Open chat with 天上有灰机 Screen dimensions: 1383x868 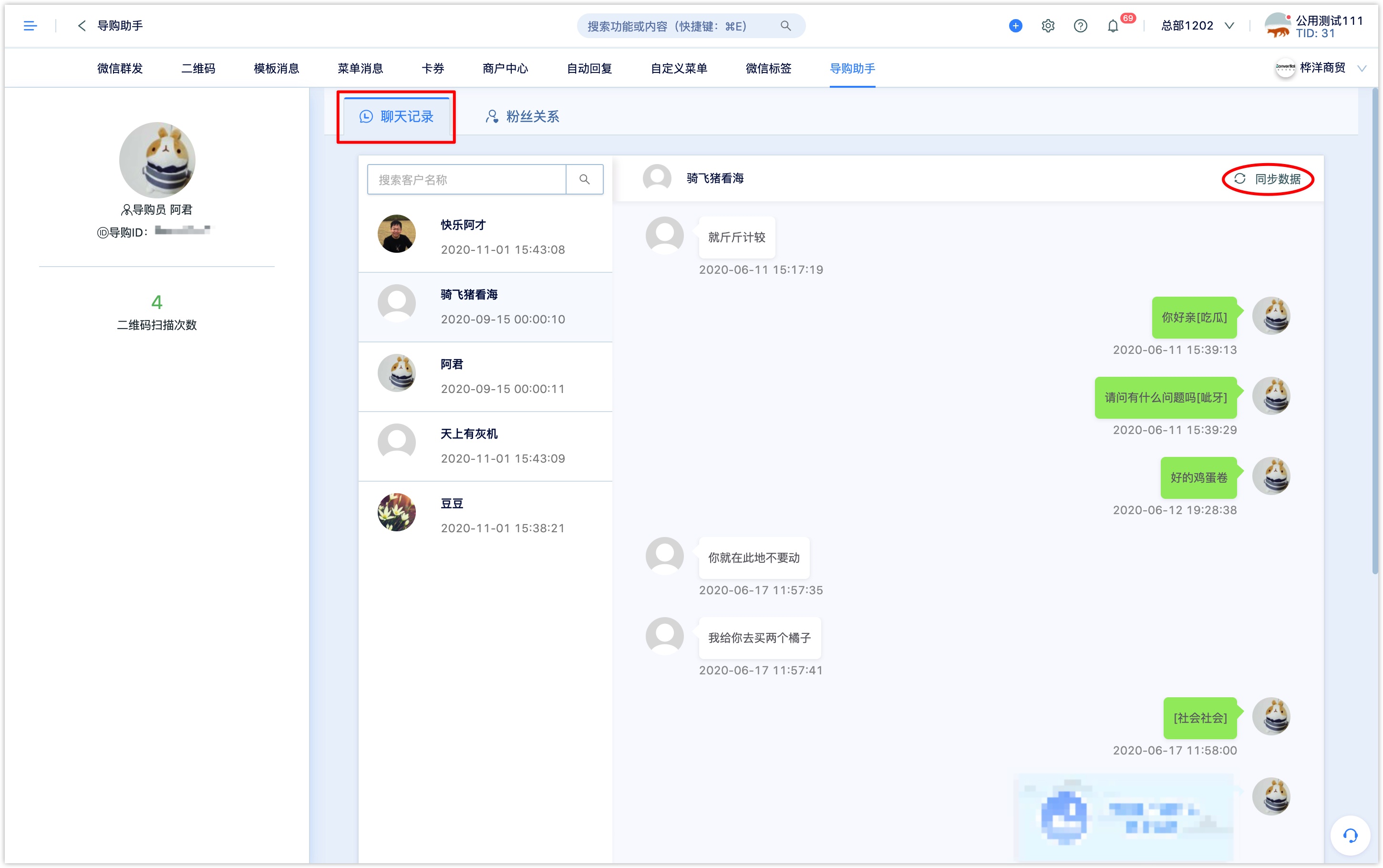485,446
